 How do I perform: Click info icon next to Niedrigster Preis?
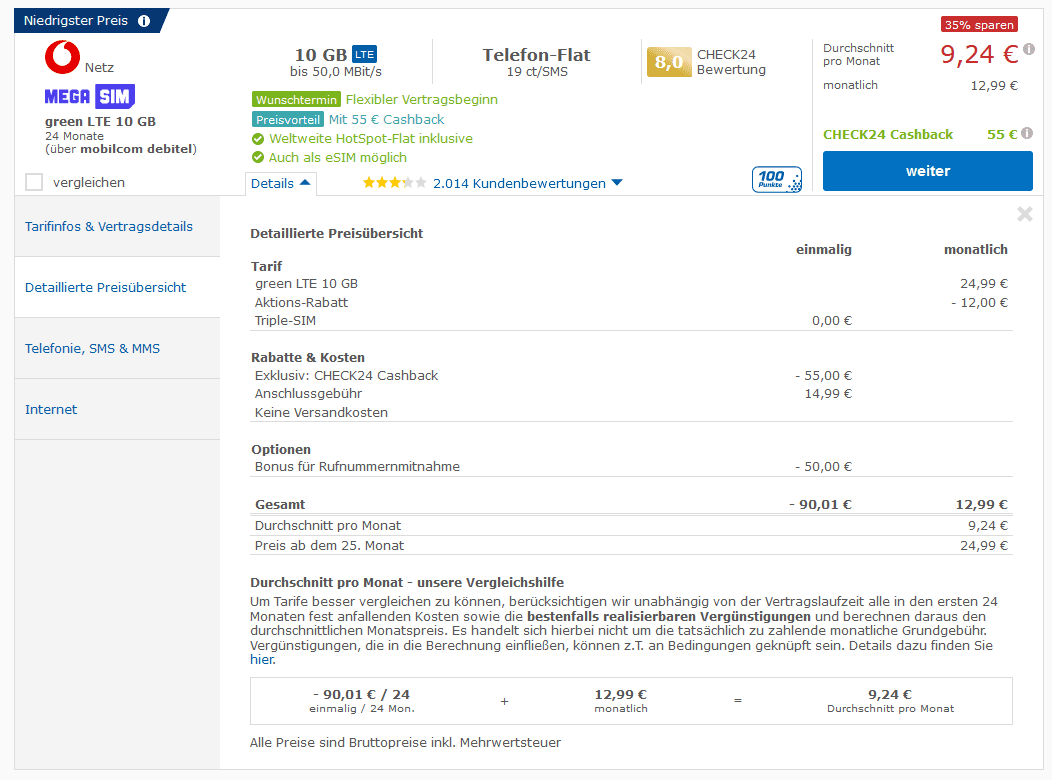(144, 21)
